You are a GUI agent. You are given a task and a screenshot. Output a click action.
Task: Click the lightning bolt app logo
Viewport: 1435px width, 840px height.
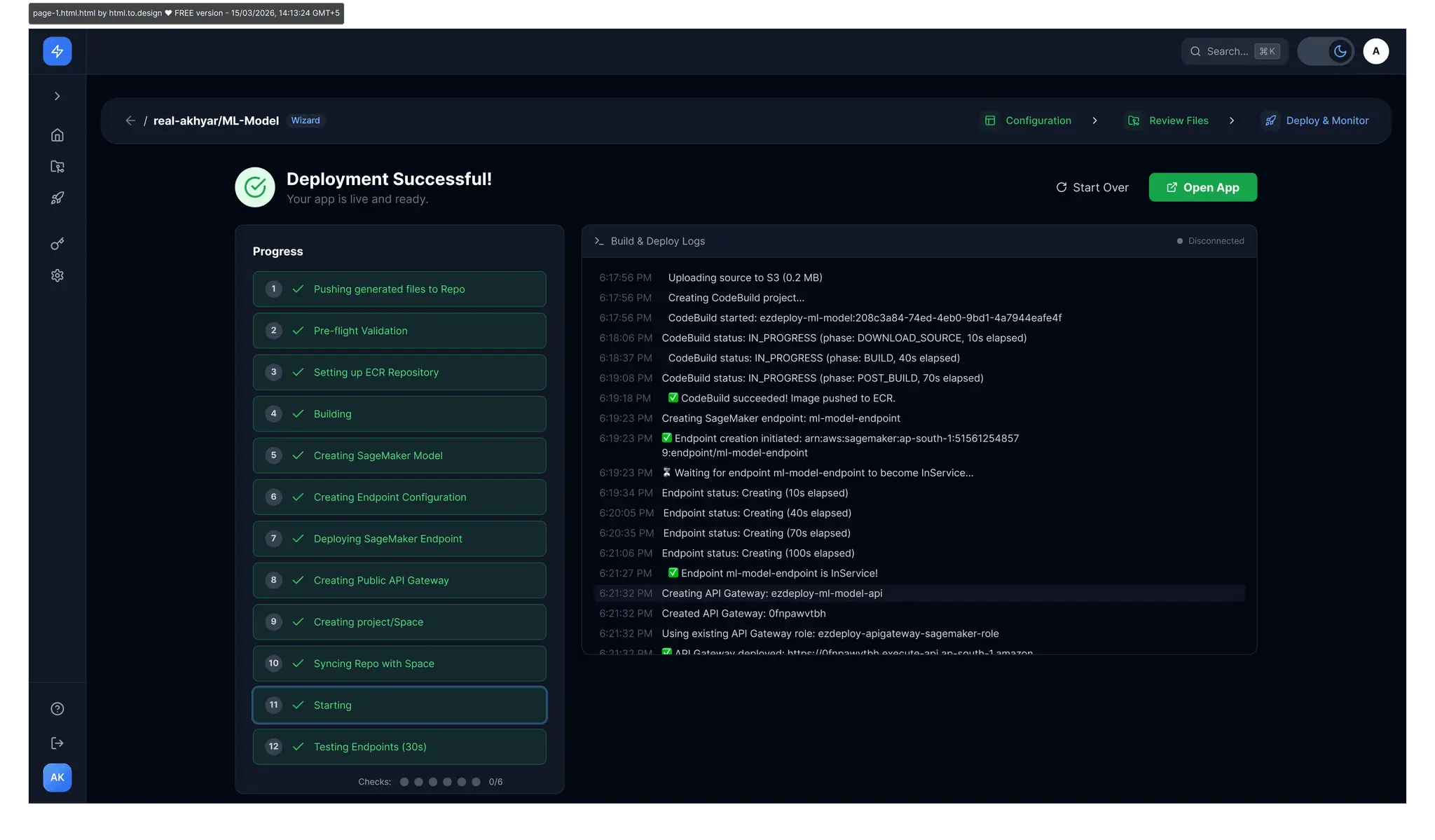(x=57, y=51)
